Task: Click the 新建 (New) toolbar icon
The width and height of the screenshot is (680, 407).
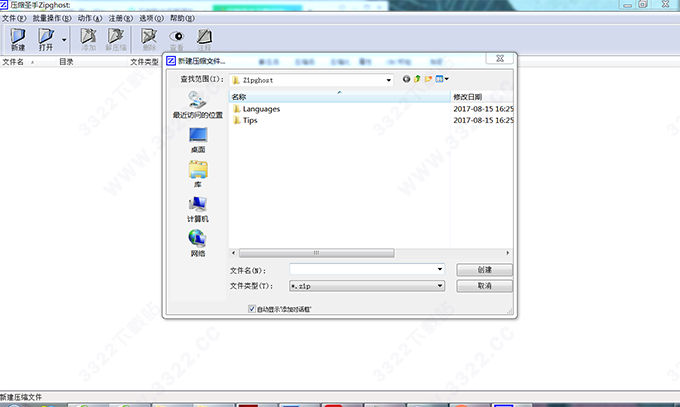Action: pyautogui.click(x=18, y=39)
